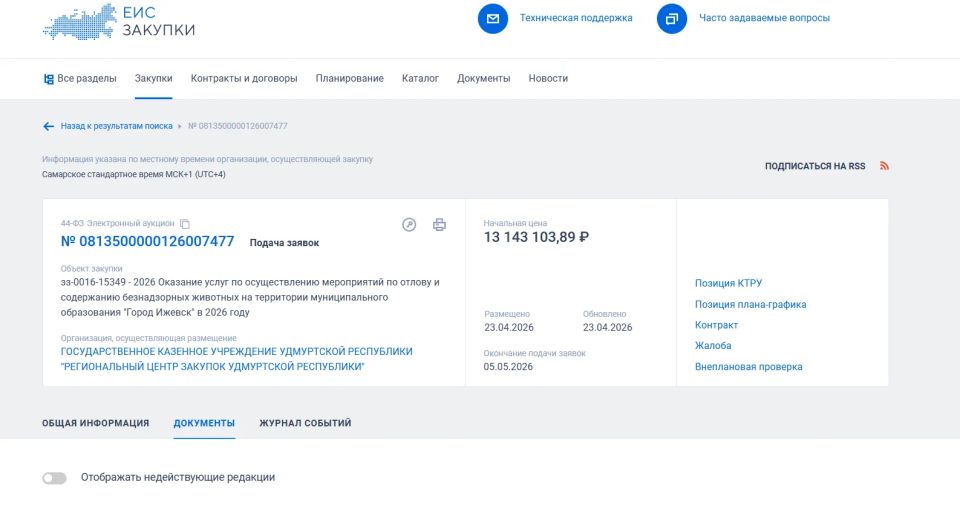This screenshot has height=508, width=960.
Task: Click breadcrumb number № 0813500000126007477
Action: click(x=238, y=126)
